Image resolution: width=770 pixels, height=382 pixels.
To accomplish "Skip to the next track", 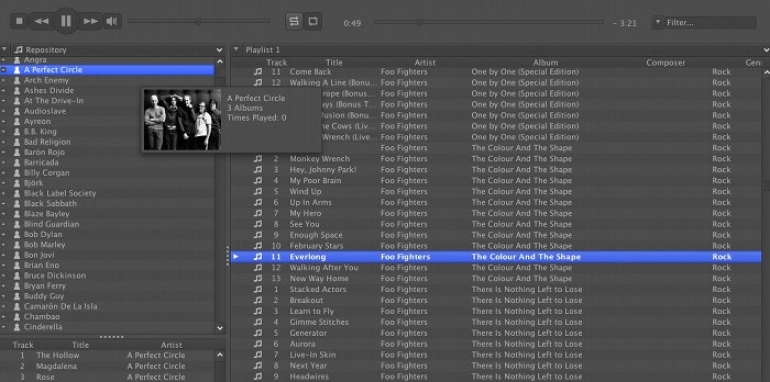I will click(90, 21).
